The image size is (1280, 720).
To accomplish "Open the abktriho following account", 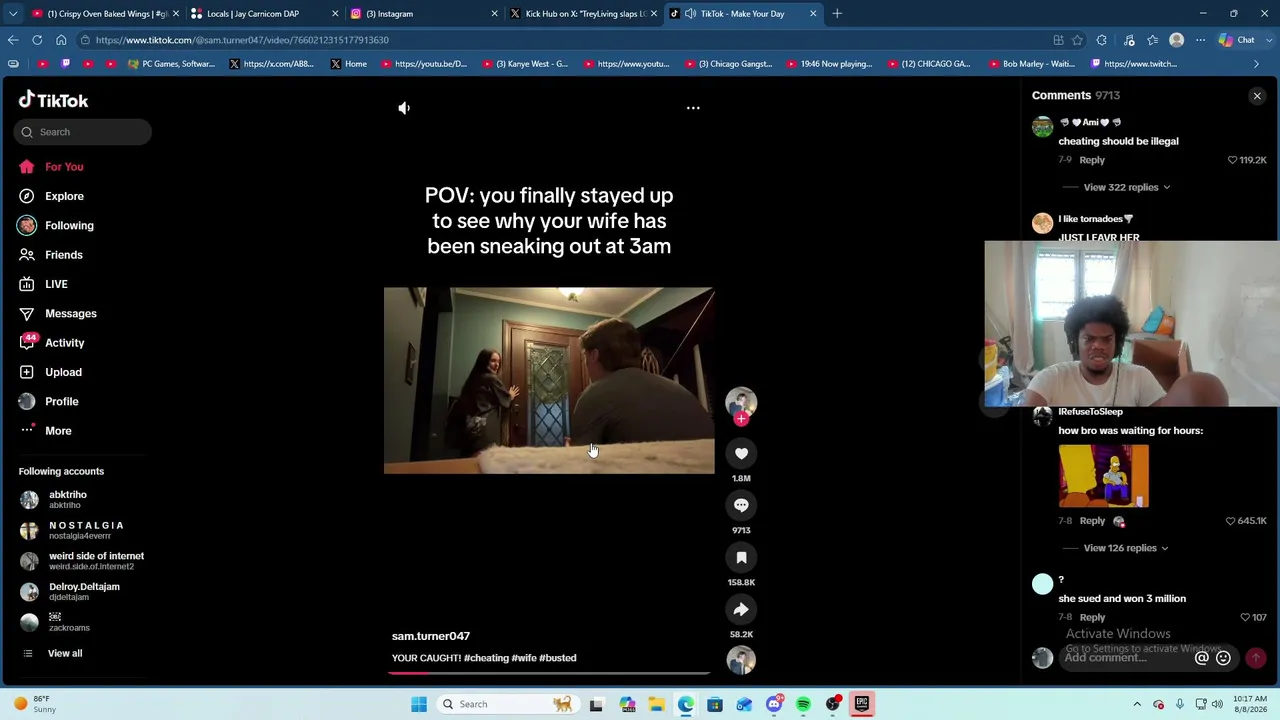I will tap(68, 499).
